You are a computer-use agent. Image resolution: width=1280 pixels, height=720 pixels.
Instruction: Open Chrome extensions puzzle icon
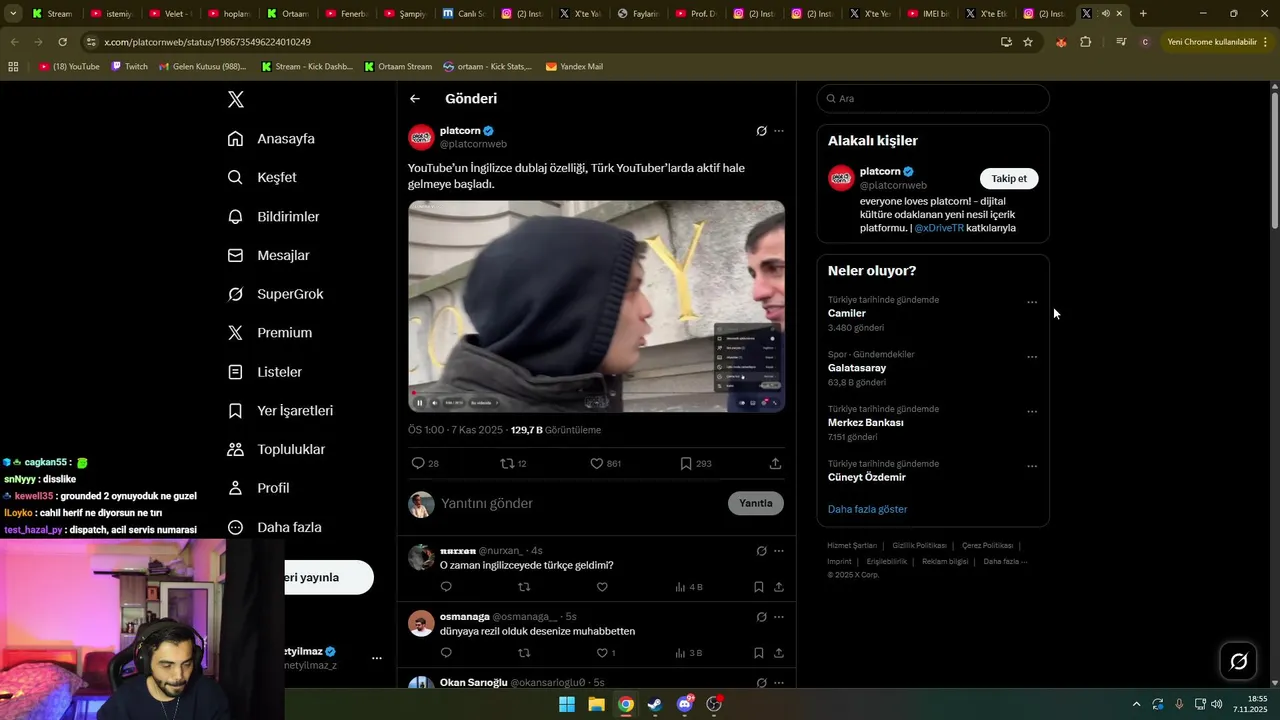[1086, 42]
